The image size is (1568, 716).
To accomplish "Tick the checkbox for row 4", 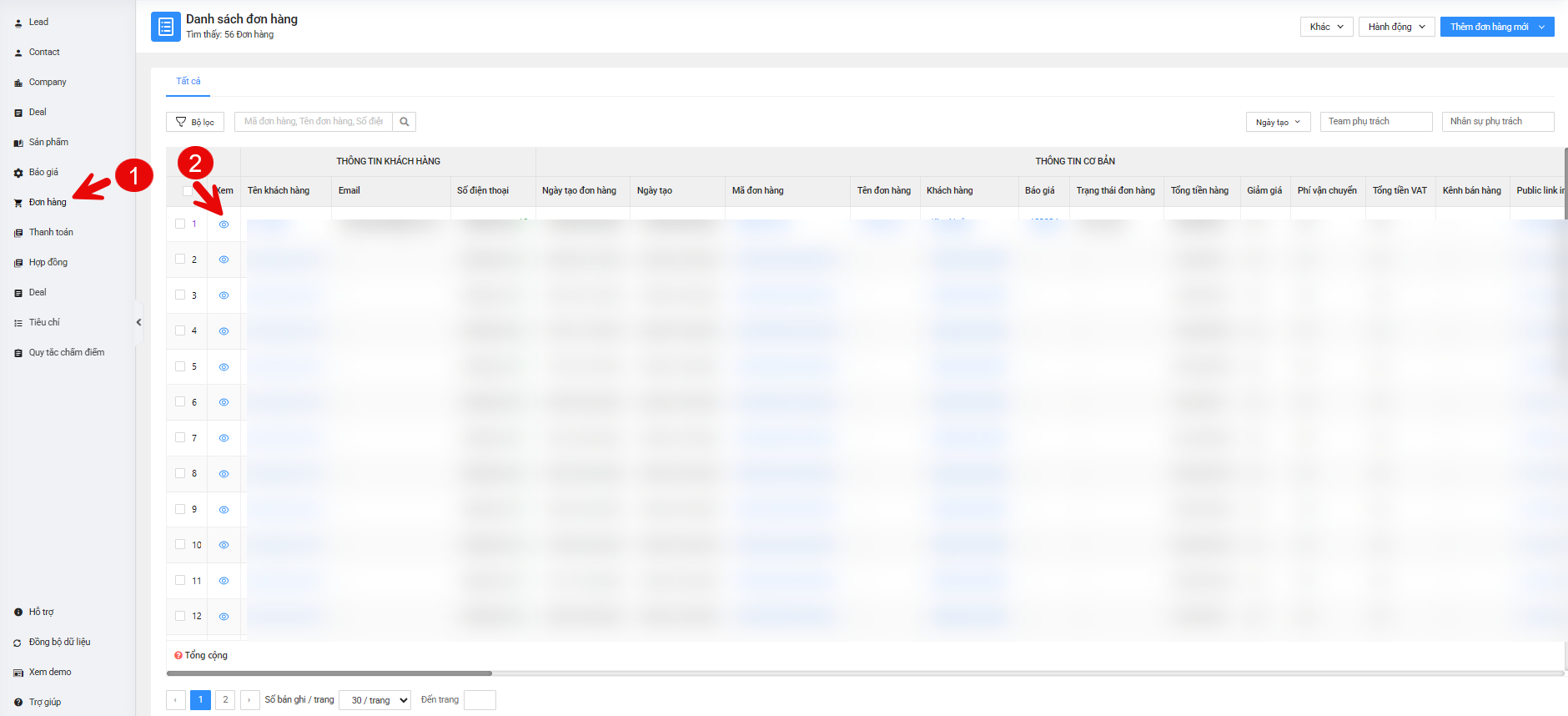I will 180,330.
